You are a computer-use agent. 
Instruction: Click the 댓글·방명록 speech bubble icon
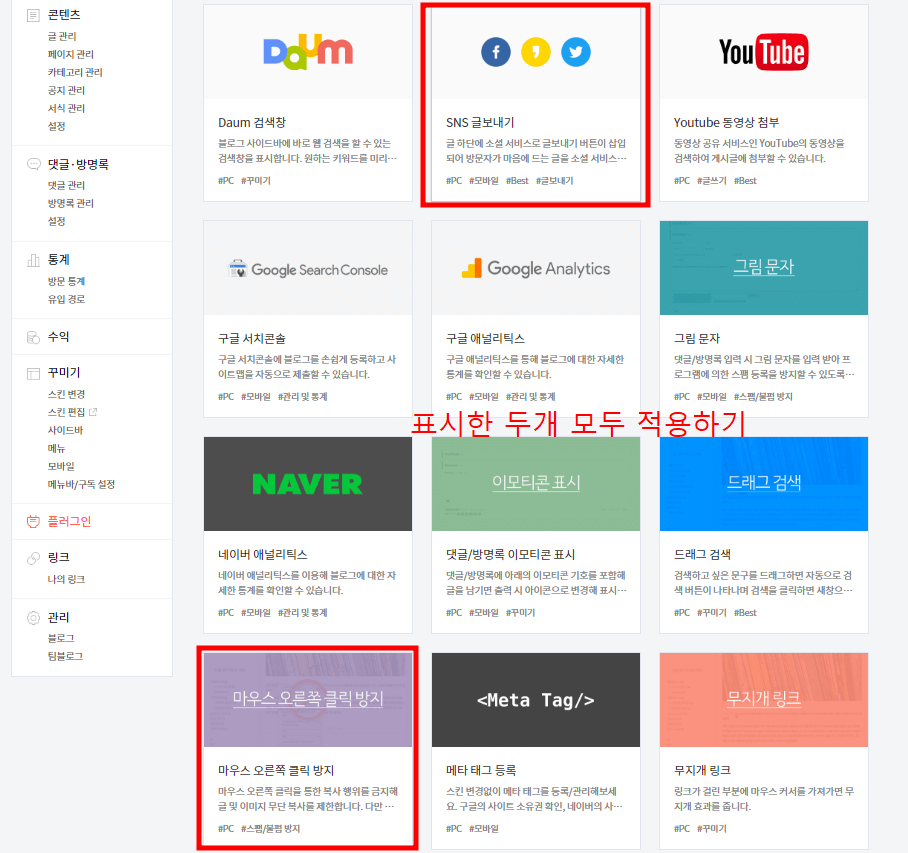34,164
